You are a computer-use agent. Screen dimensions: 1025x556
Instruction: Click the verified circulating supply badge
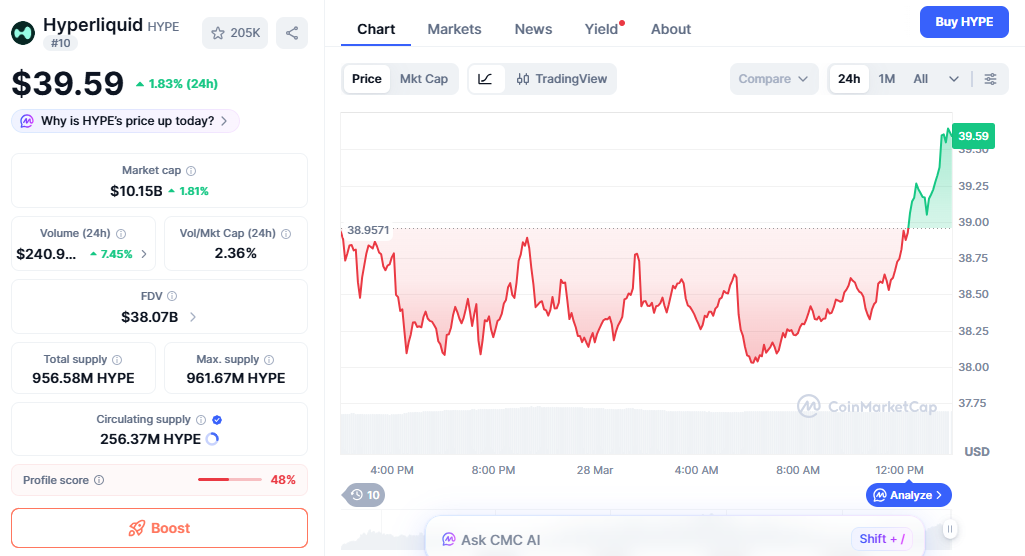(217, 419)
